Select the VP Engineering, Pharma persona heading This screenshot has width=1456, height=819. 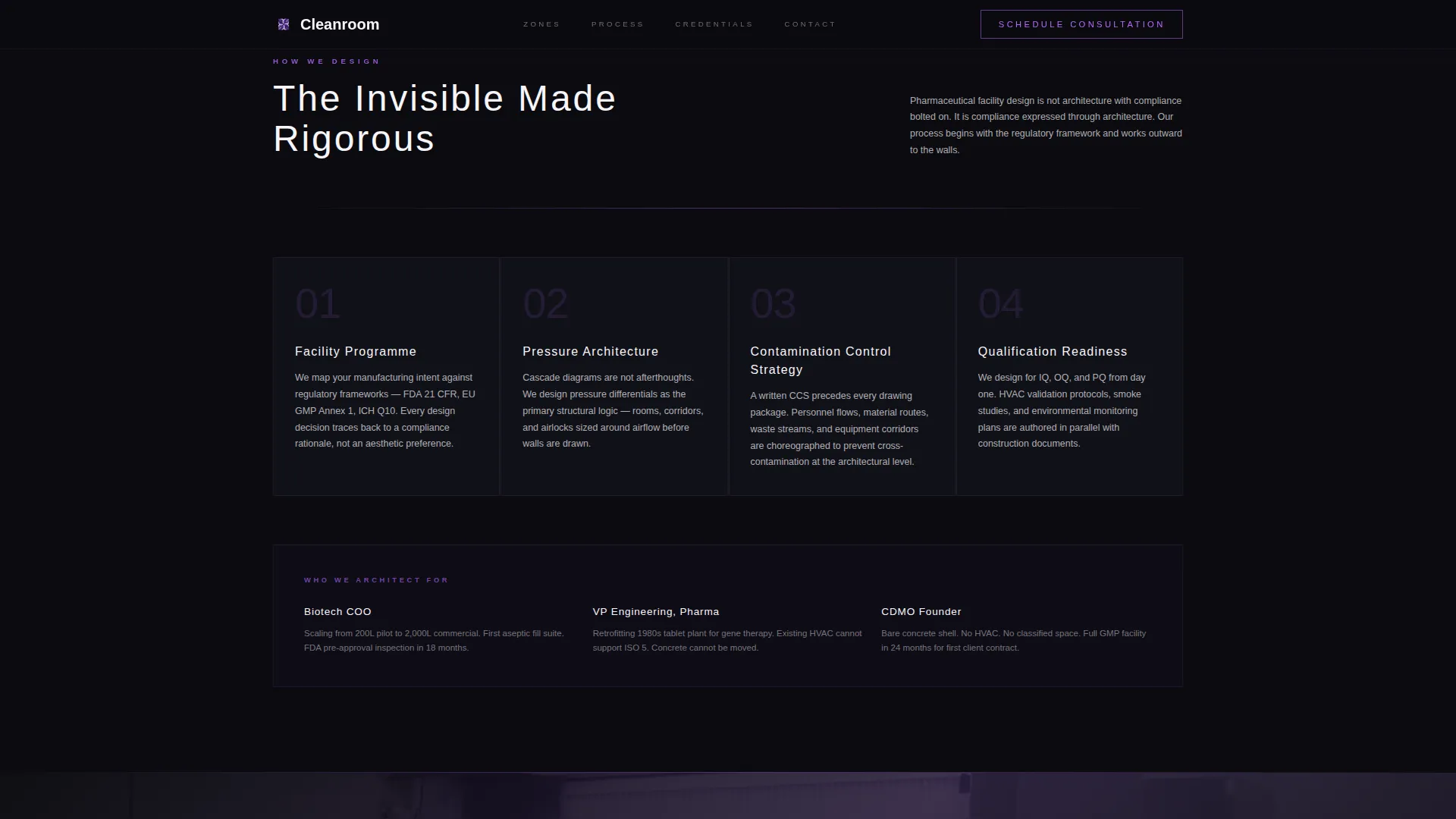[x=656, y=612]
